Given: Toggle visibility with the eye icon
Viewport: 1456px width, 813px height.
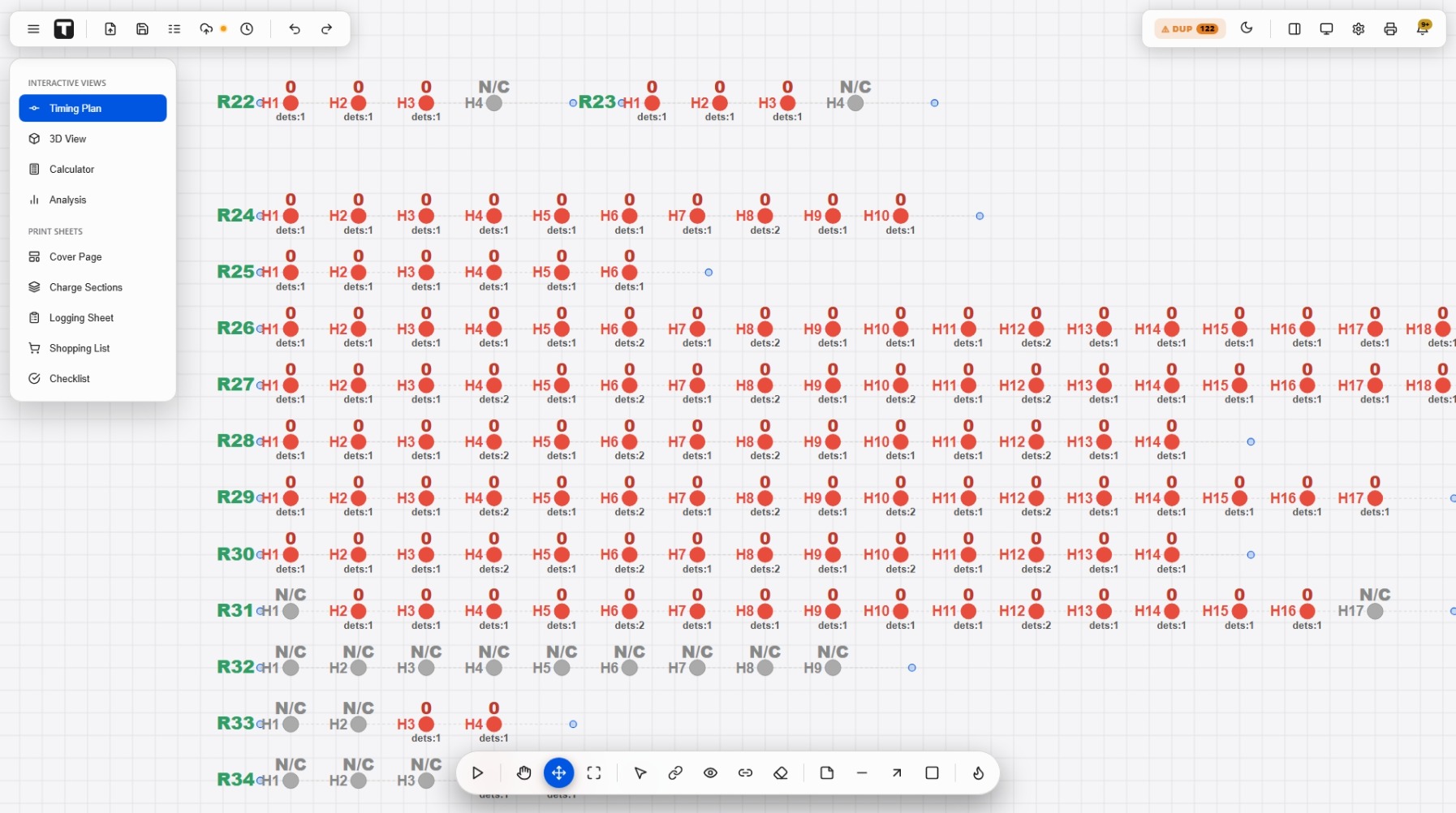Looking at the screenshot, I should click(x=710, y=773).
